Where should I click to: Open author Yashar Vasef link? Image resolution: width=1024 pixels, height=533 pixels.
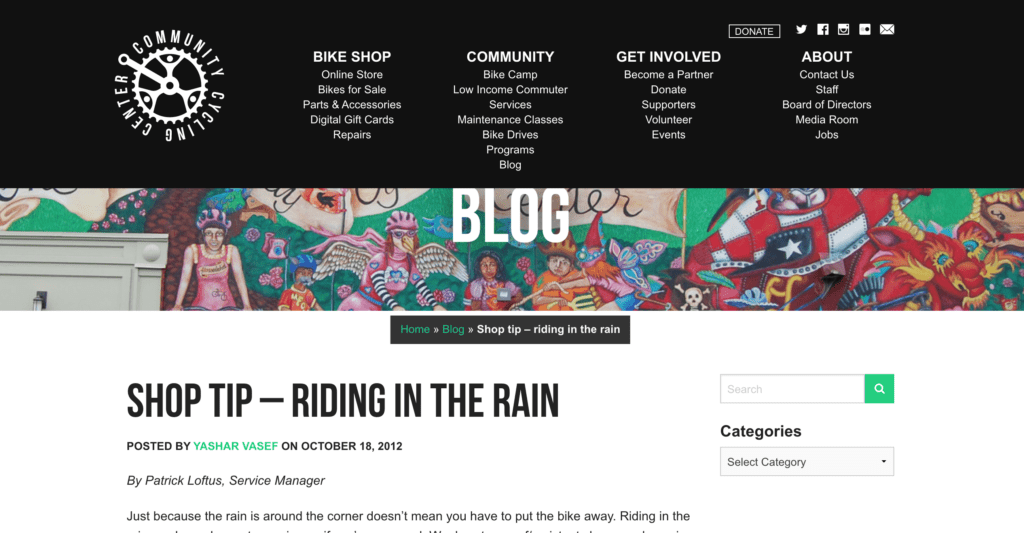click(x=236, y=446)
